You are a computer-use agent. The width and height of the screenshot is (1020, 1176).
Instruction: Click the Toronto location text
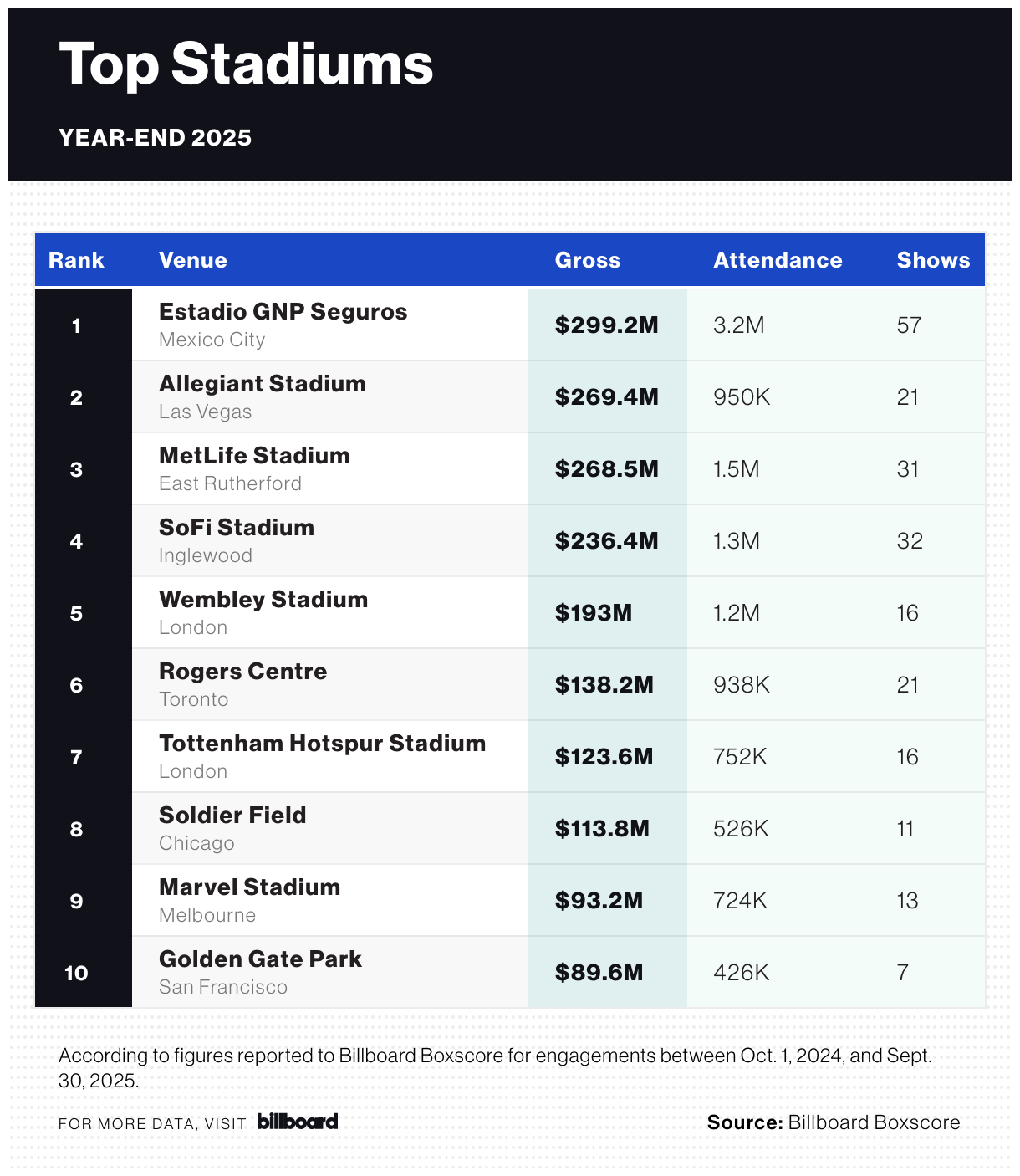coord(194,700)
